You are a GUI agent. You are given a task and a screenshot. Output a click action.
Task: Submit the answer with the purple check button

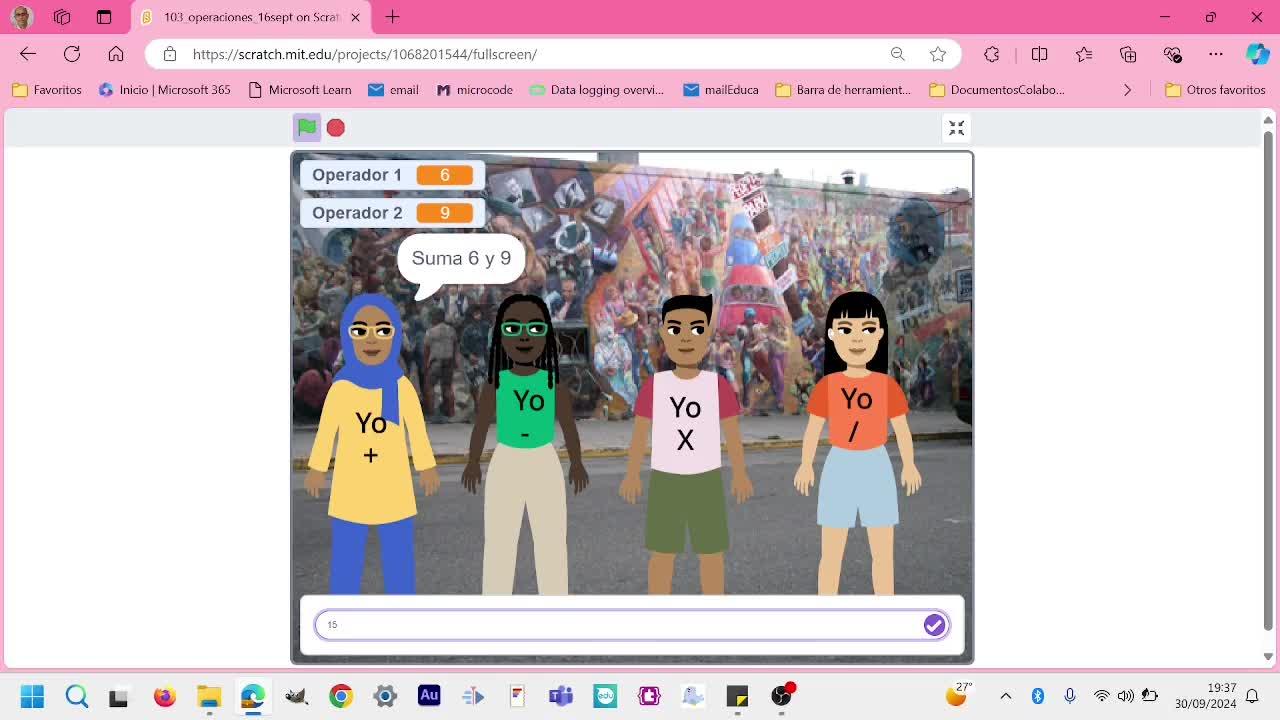point(934,625)
